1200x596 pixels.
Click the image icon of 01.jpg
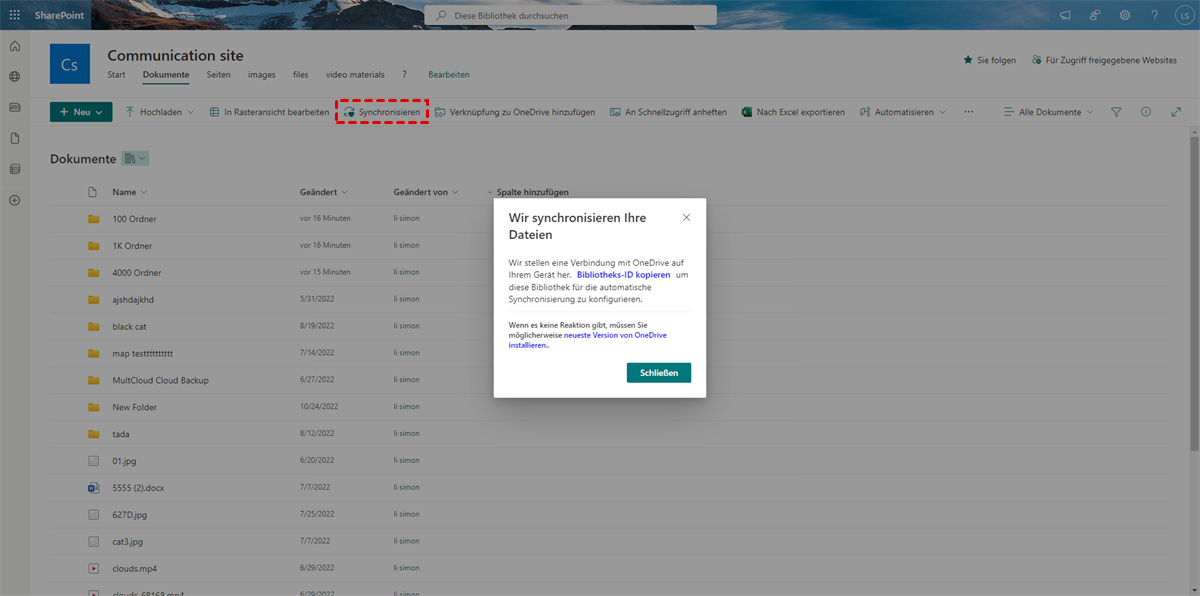point(93,461)
